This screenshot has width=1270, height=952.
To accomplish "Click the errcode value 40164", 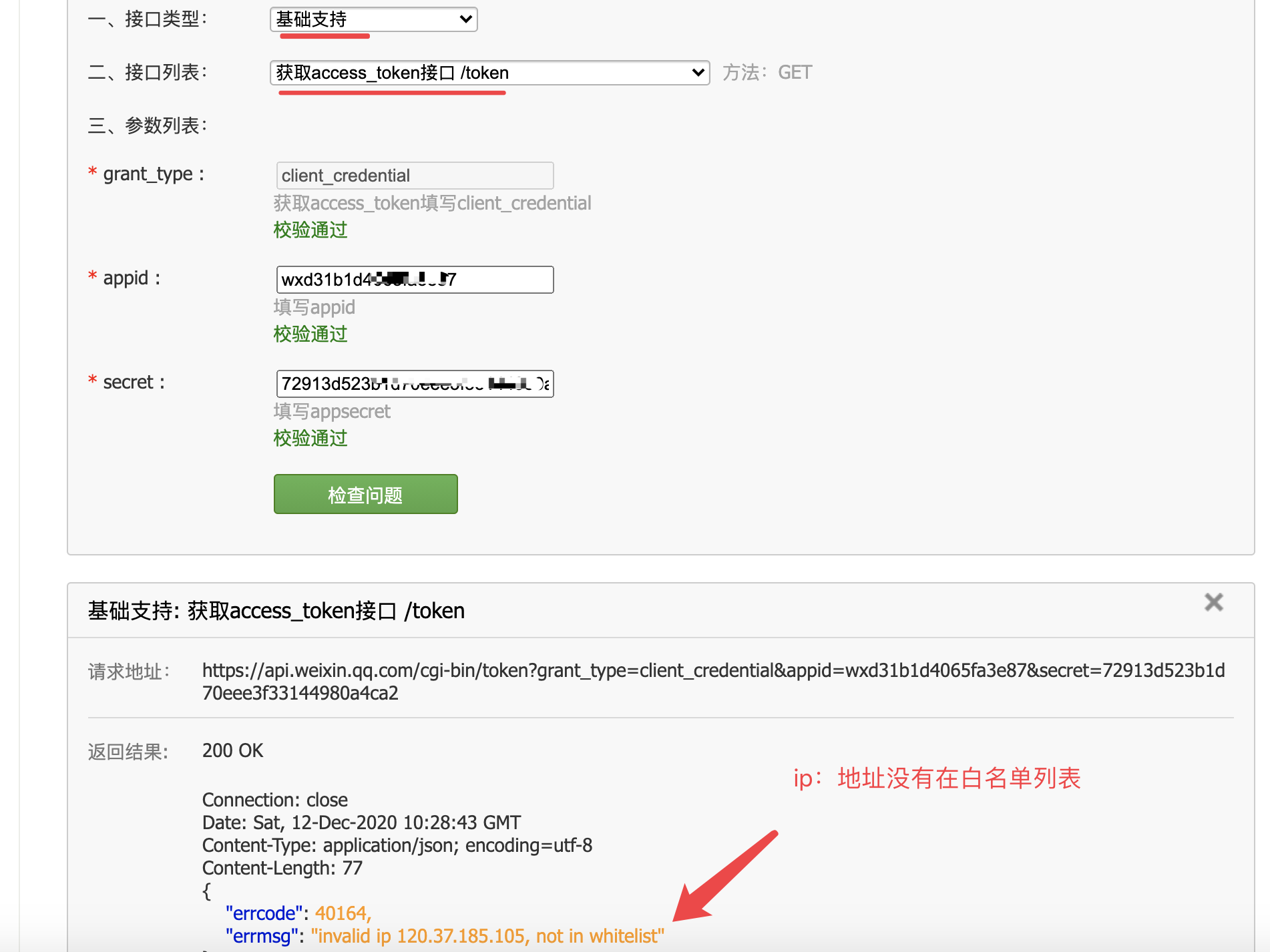I will pyautogui.click(x=341, y=913).
